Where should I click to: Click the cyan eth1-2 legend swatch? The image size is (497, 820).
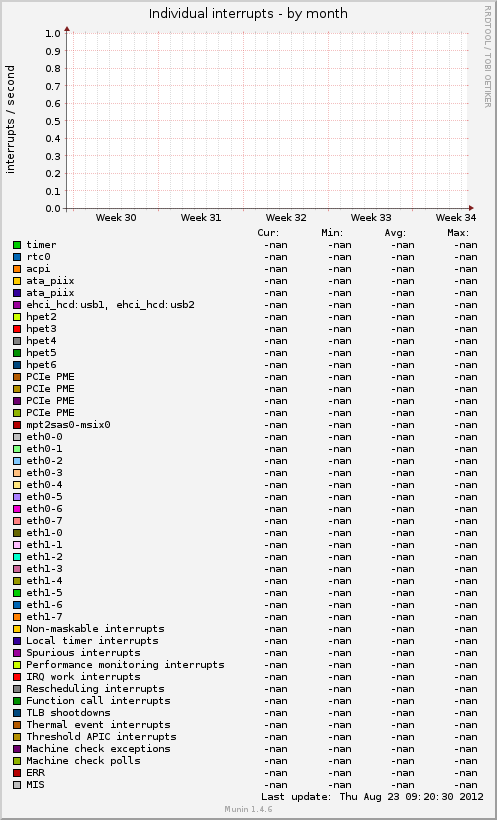tap(17, 557)
